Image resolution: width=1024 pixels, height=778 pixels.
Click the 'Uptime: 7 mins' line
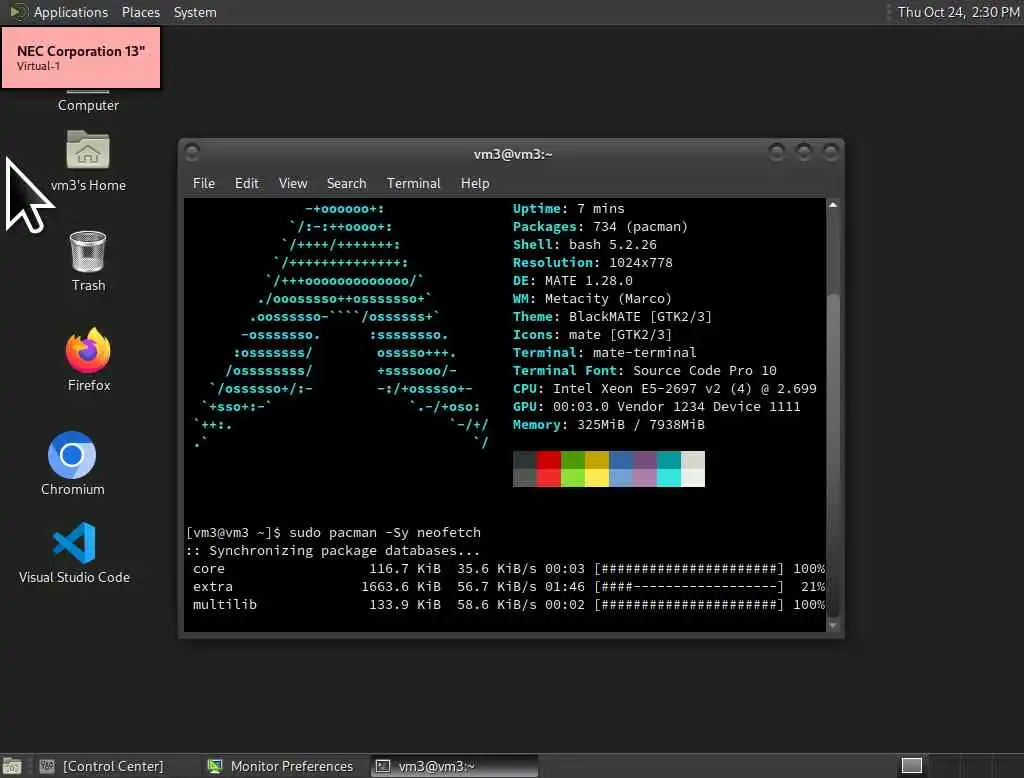click(568, 208)
